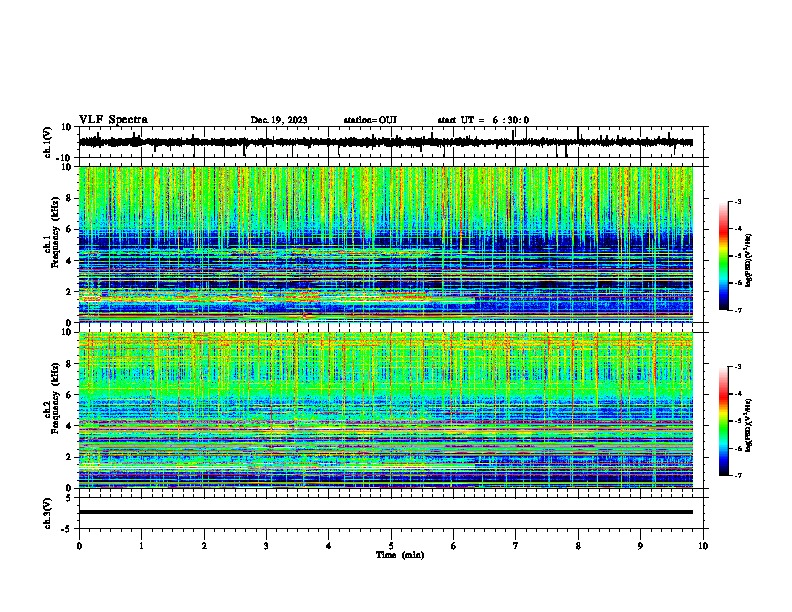The image size is (792, 612).
Task: Click the "8" tick on the Time axis
Action: [578, 546]
